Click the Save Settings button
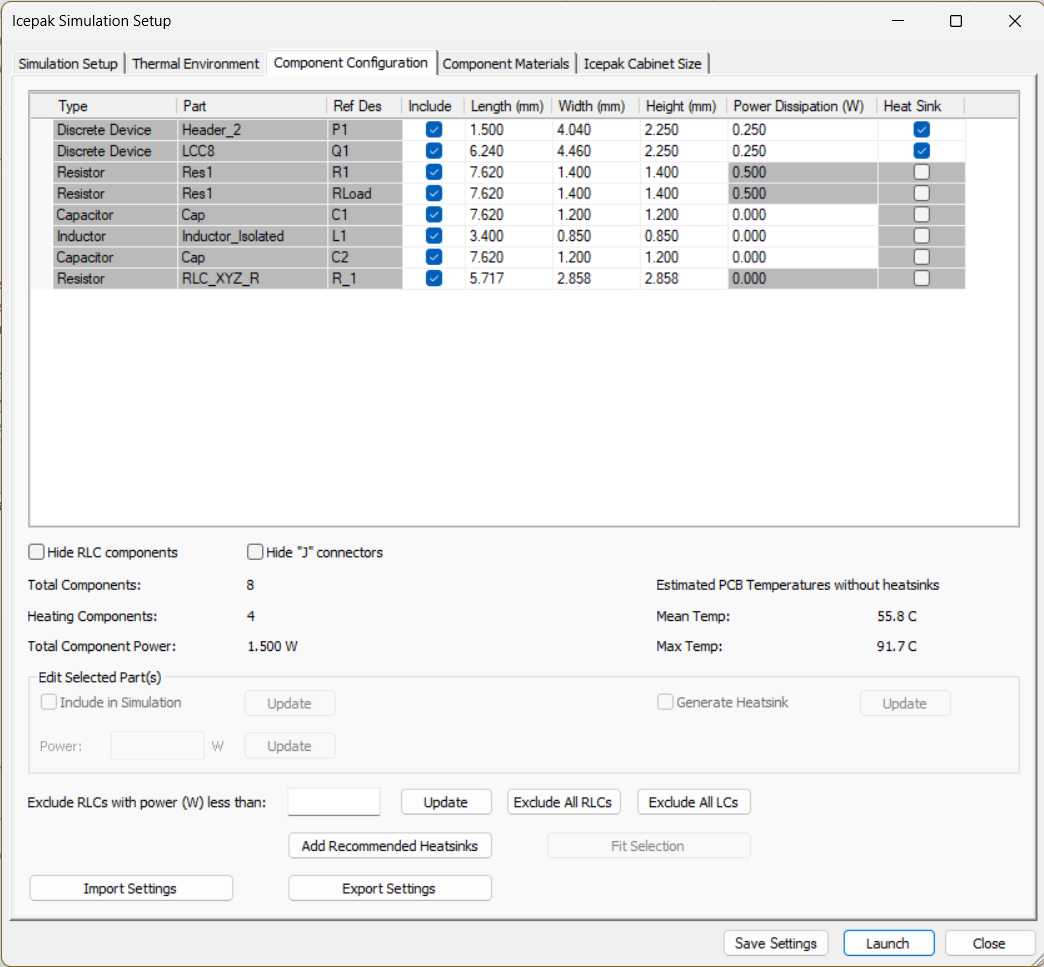The height and width of the screenshot is (967, 1044). [x=775, y=942]
